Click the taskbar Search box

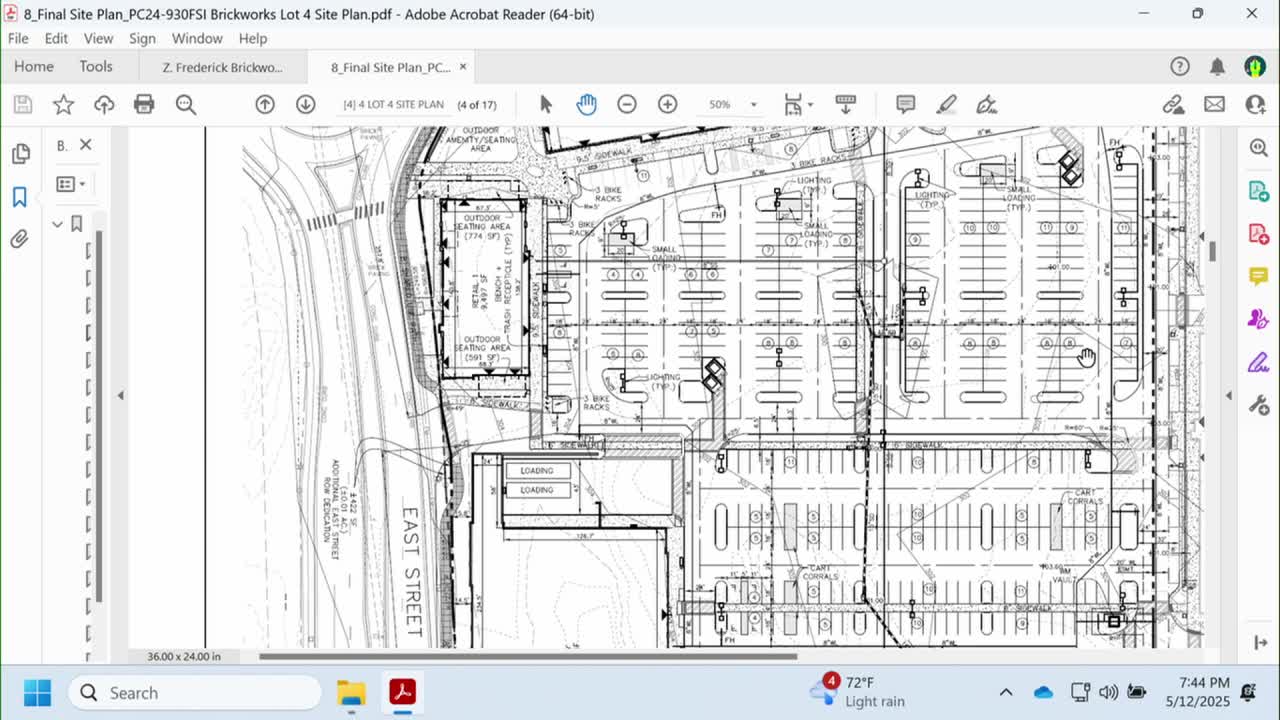pos(195,692)
